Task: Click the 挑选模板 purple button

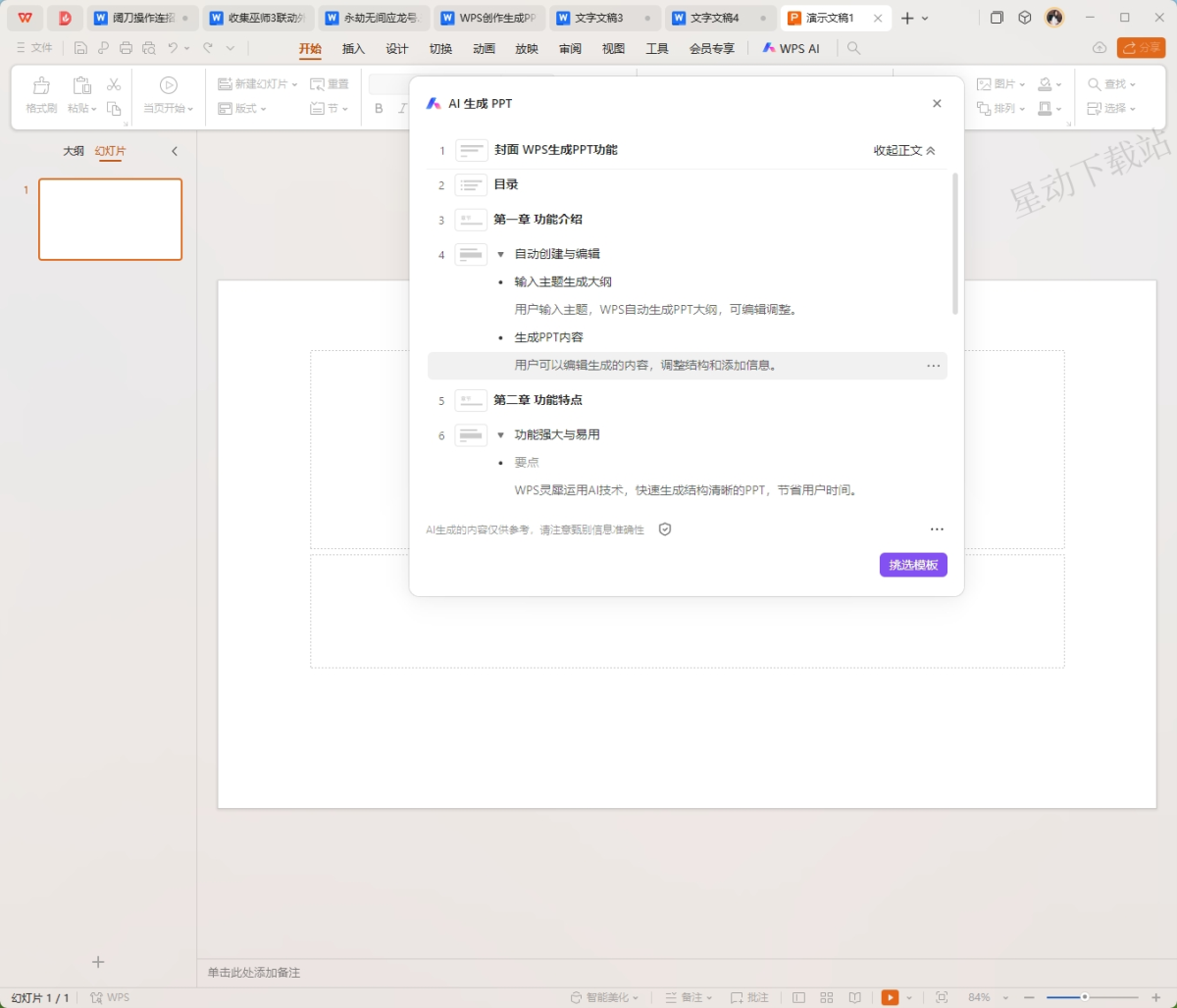Action: pyautogui.click(x=913, y=565)
